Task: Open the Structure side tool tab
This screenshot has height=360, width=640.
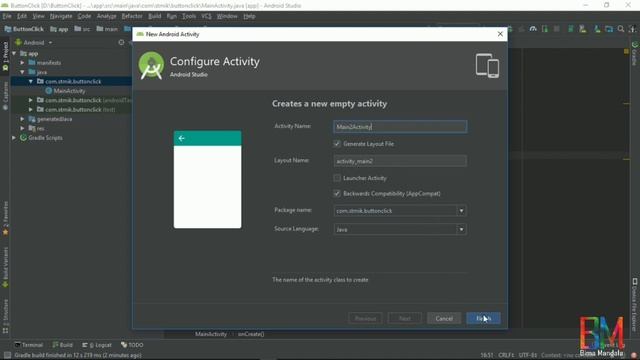Action: tap(5, 316)
